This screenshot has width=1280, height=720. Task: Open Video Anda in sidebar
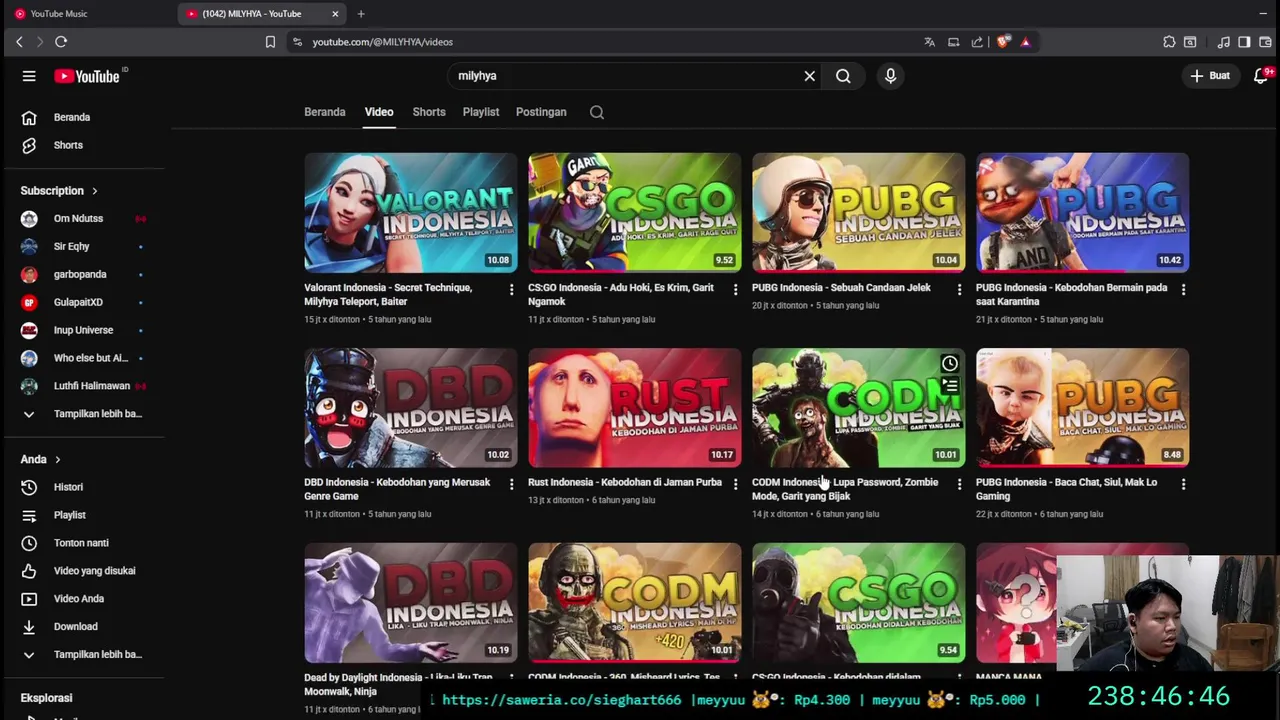click(x=79, y=599)
